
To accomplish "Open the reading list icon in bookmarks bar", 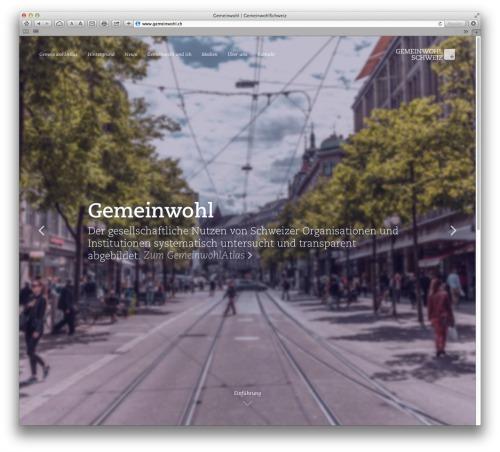I will (x=26, y=31).
